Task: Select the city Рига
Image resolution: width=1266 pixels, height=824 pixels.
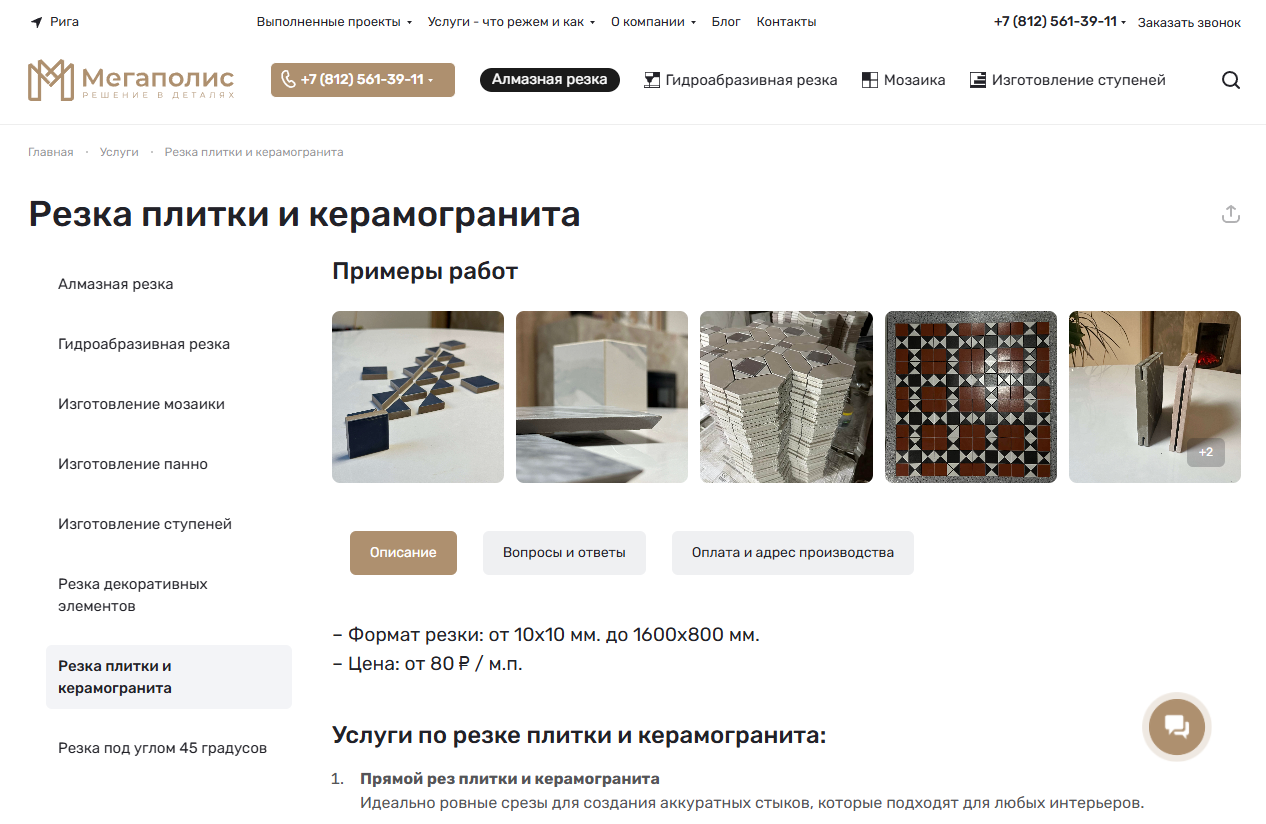Action: click(63, 22)
